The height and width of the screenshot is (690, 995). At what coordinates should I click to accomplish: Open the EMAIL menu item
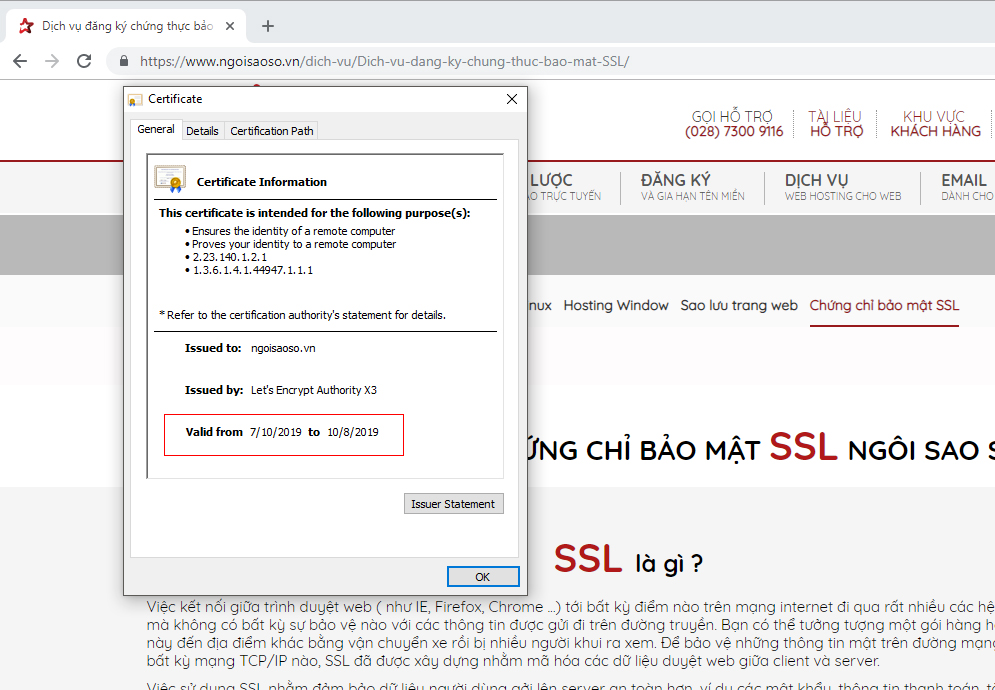964,187
